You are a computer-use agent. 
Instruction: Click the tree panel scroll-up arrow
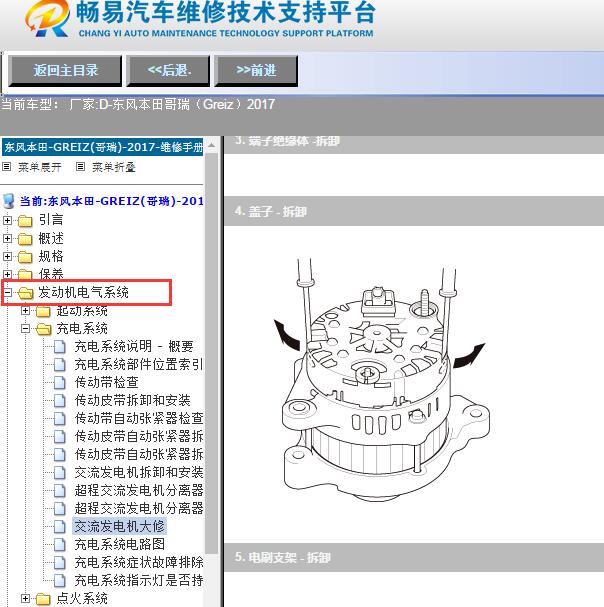[x=211, y=146]
